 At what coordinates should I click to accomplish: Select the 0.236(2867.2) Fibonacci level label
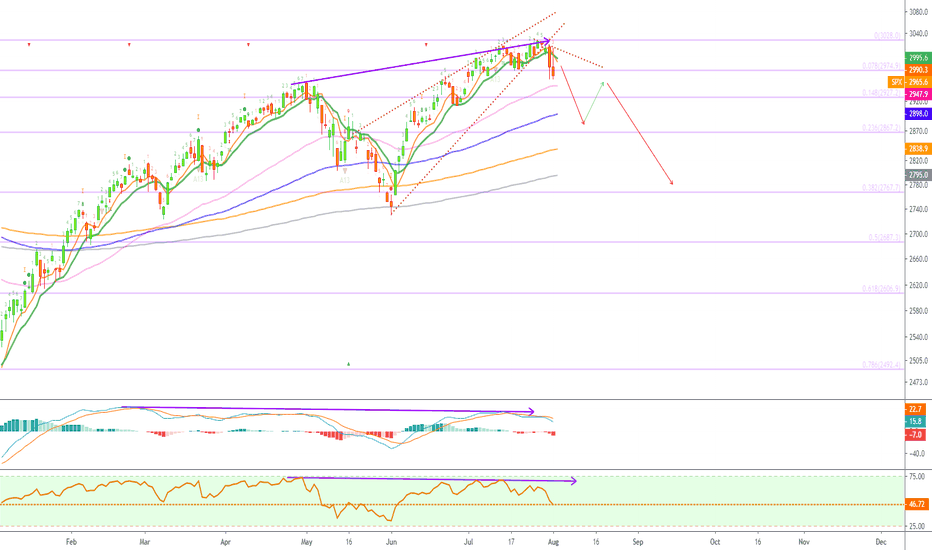[882, 128]
